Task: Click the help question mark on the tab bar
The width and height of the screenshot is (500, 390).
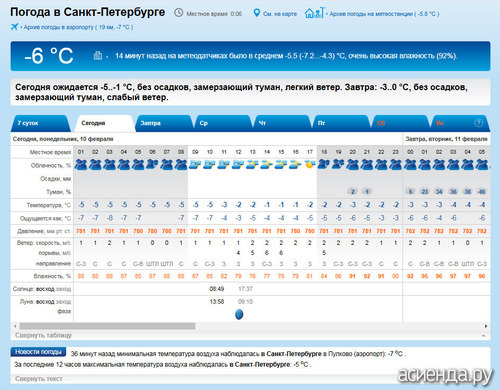Action: coord(478,123)
